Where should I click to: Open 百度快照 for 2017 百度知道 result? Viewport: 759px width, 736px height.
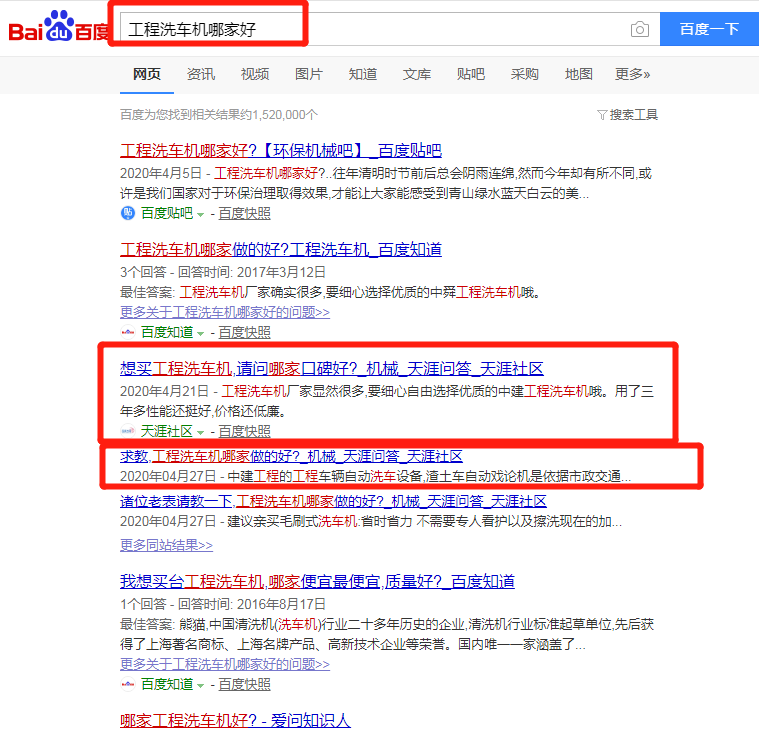pyautogui.click(x=244, y=333)
